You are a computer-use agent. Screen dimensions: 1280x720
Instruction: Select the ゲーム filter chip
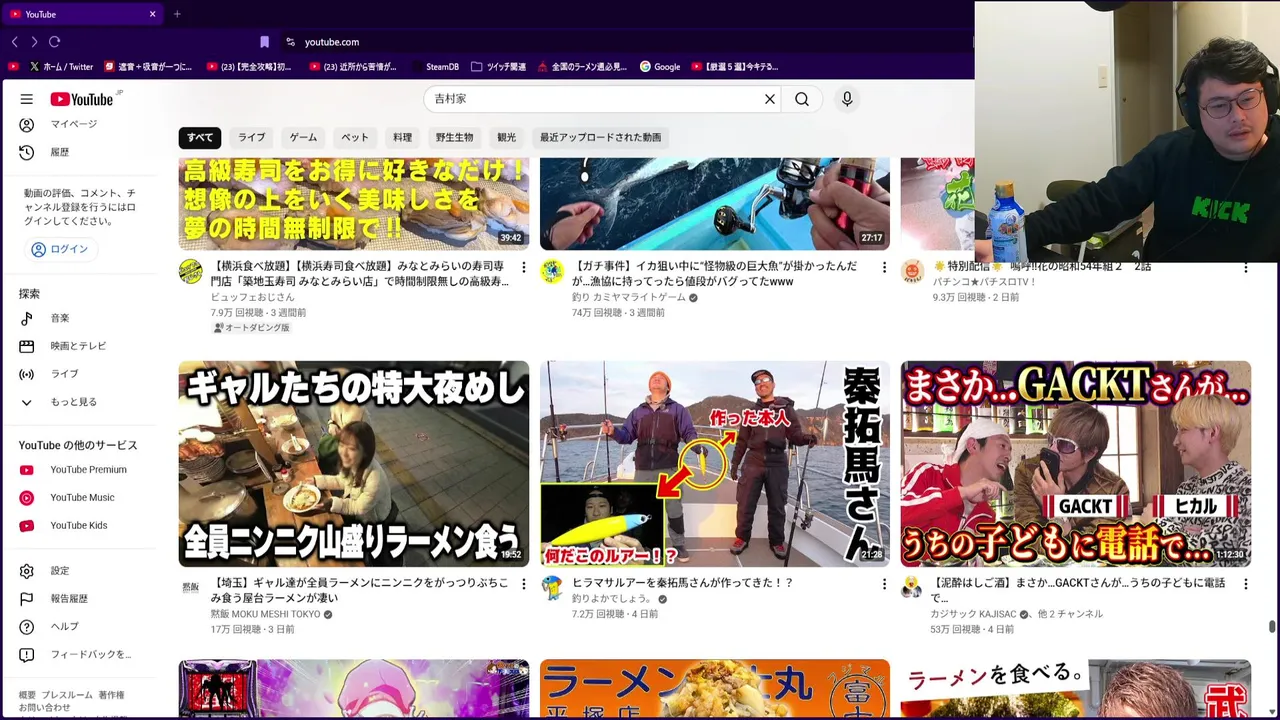[303, 138]
